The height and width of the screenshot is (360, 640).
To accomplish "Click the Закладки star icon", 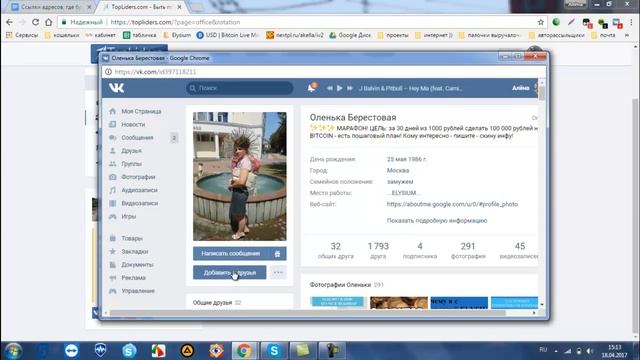I will click(113, 251).
